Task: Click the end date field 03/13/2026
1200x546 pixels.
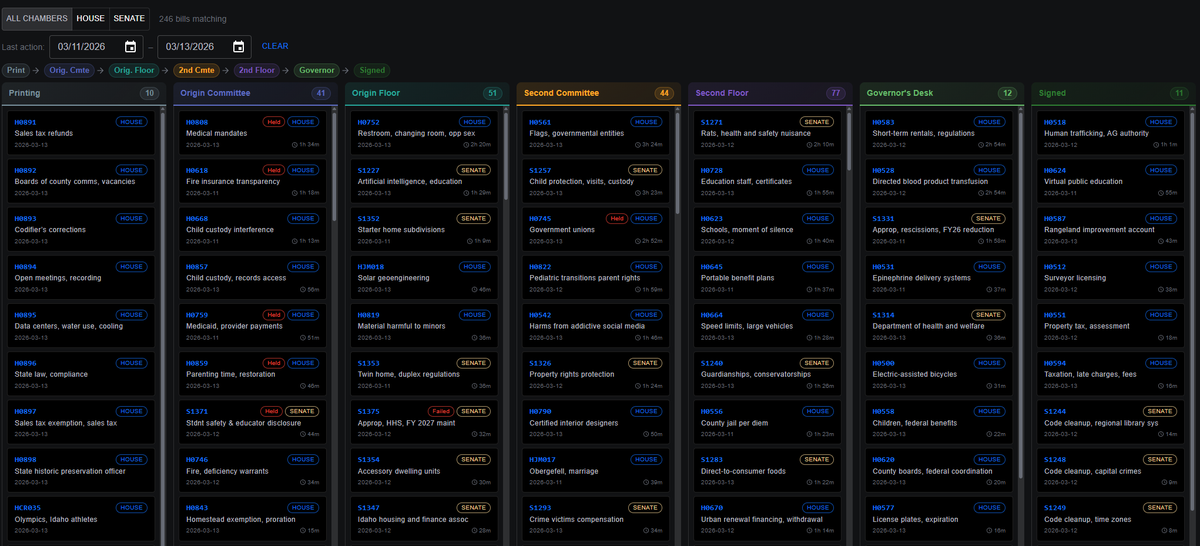Action: pyautogui.click(x=204, y=46)
